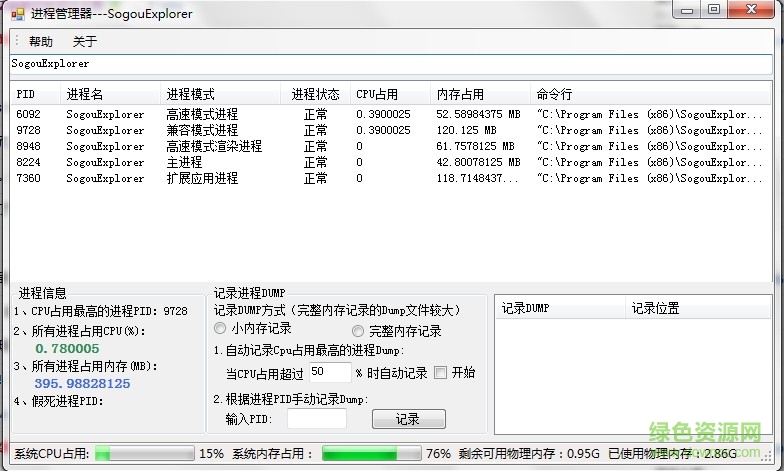
Task: Click the 记录DUMP column header
Action: pyautogui.click(x=560, y=308)
